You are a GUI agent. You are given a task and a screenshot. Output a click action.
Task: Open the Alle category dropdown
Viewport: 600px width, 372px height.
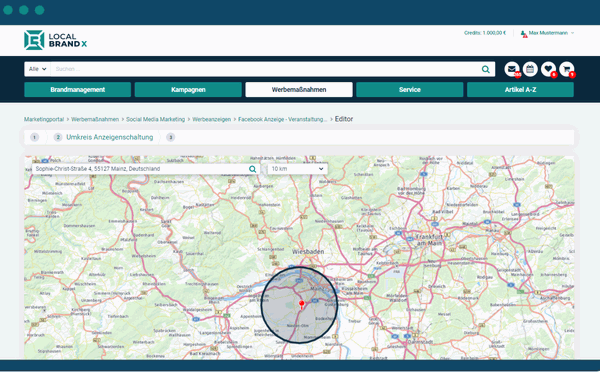pos(38,69)
